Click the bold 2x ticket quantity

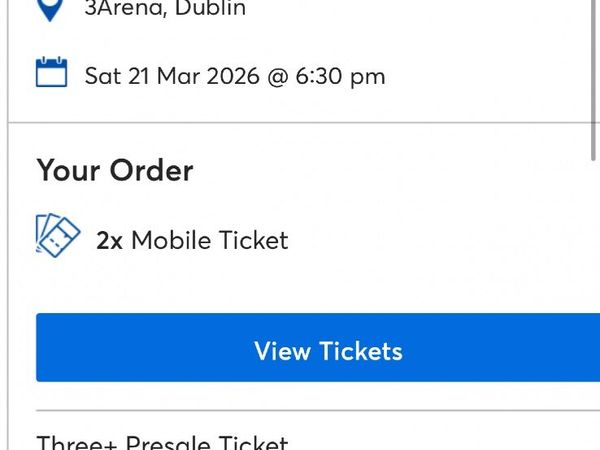(109, 240)
